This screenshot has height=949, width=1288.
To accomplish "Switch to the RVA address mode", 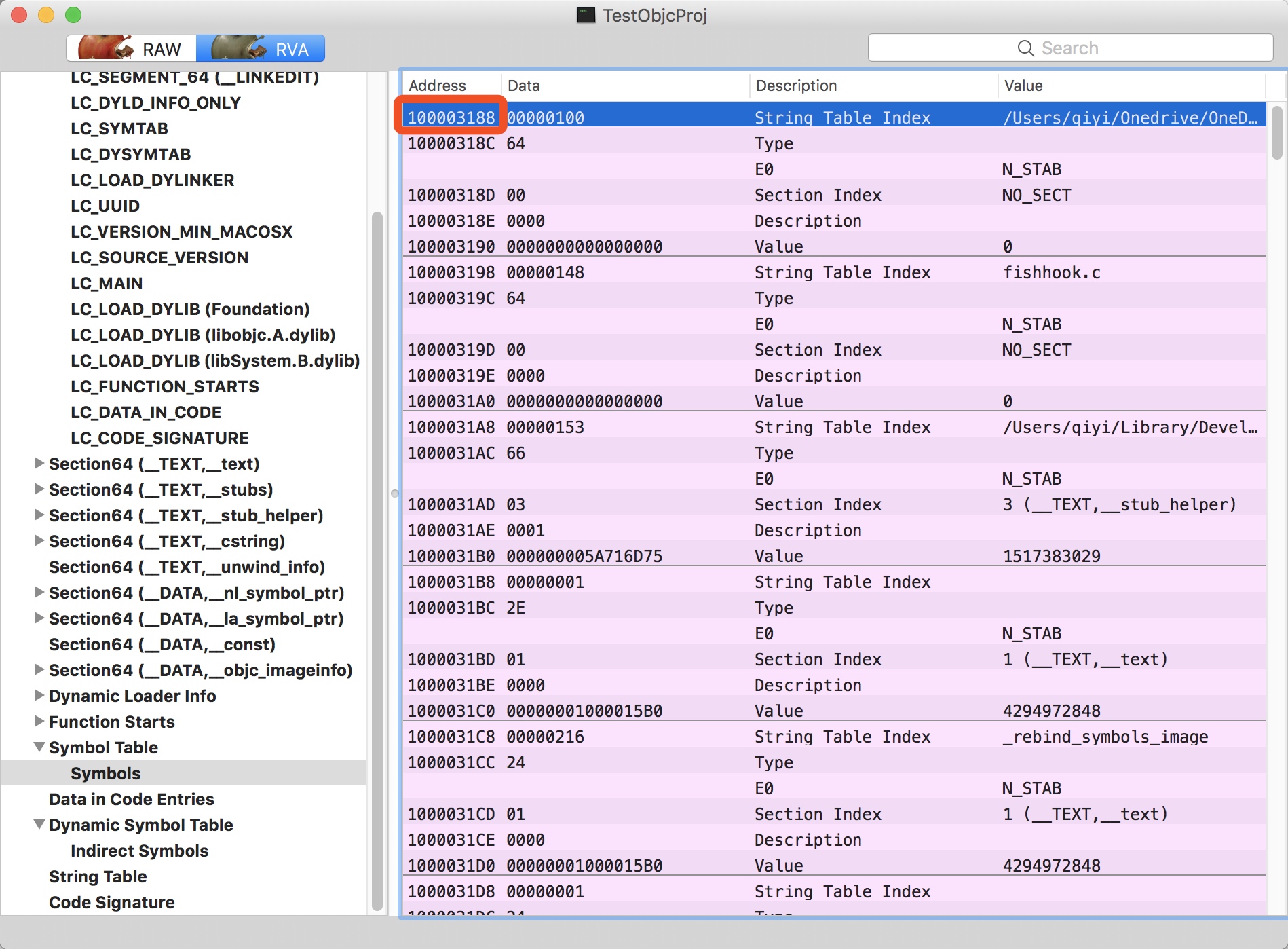I will point(261,49).
